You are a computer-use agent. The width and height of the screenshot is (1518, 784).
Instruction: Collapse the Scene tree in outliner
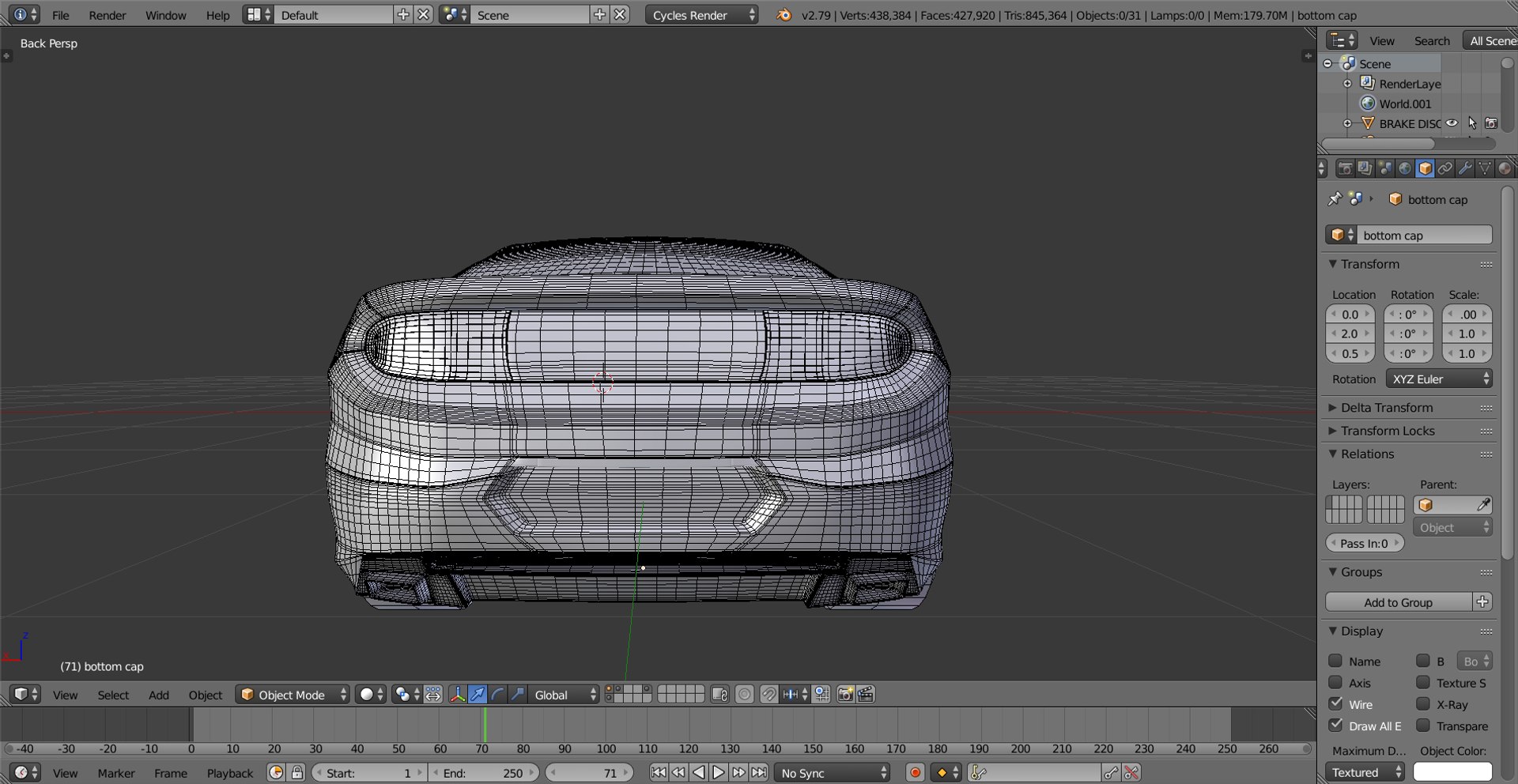coord(1328,64)
